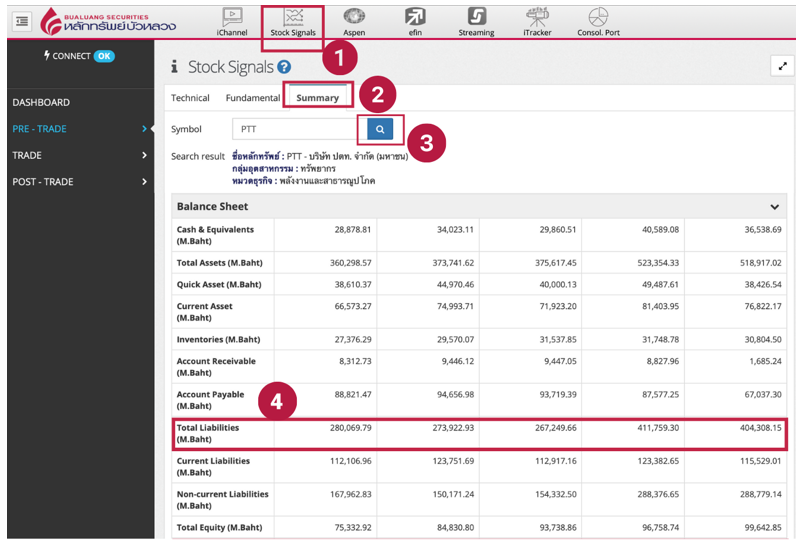Select the Total Liabilities row label
The image size is (803, 549).
207,433
